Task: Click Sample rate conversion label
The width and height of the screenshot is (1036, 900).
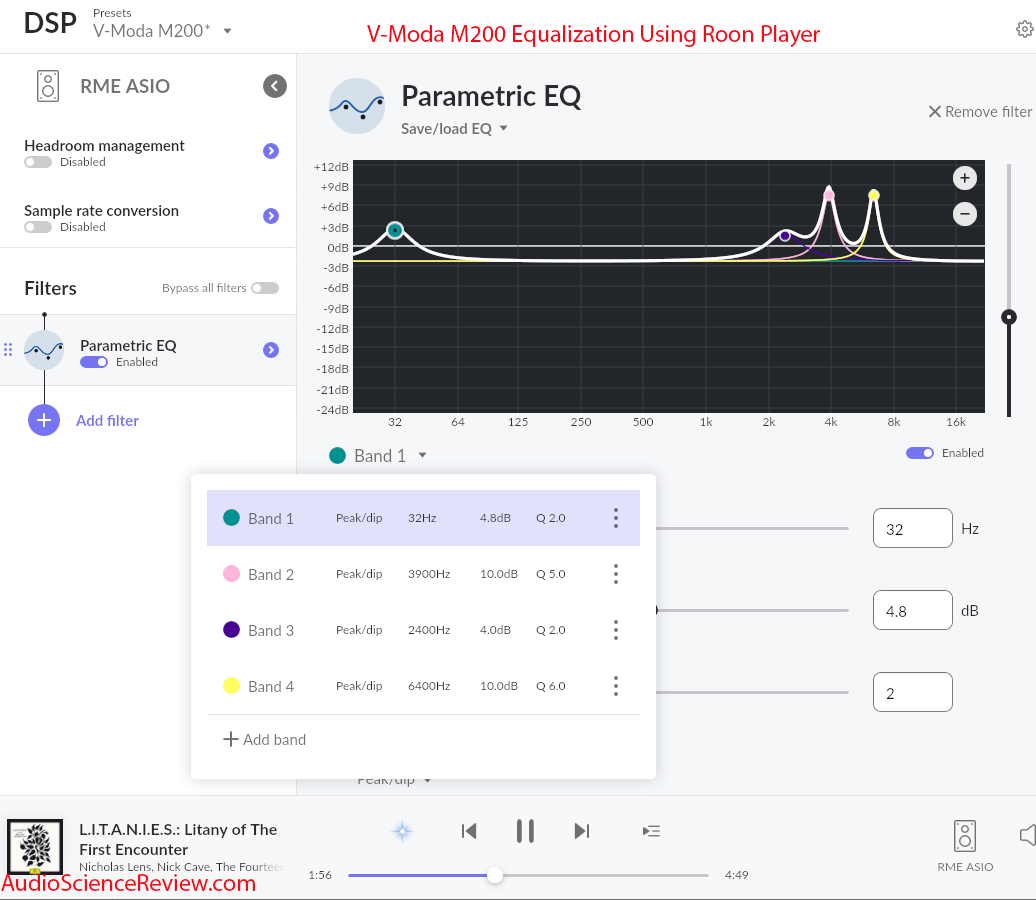Action: pyautogui.click(x=102, y=210)
